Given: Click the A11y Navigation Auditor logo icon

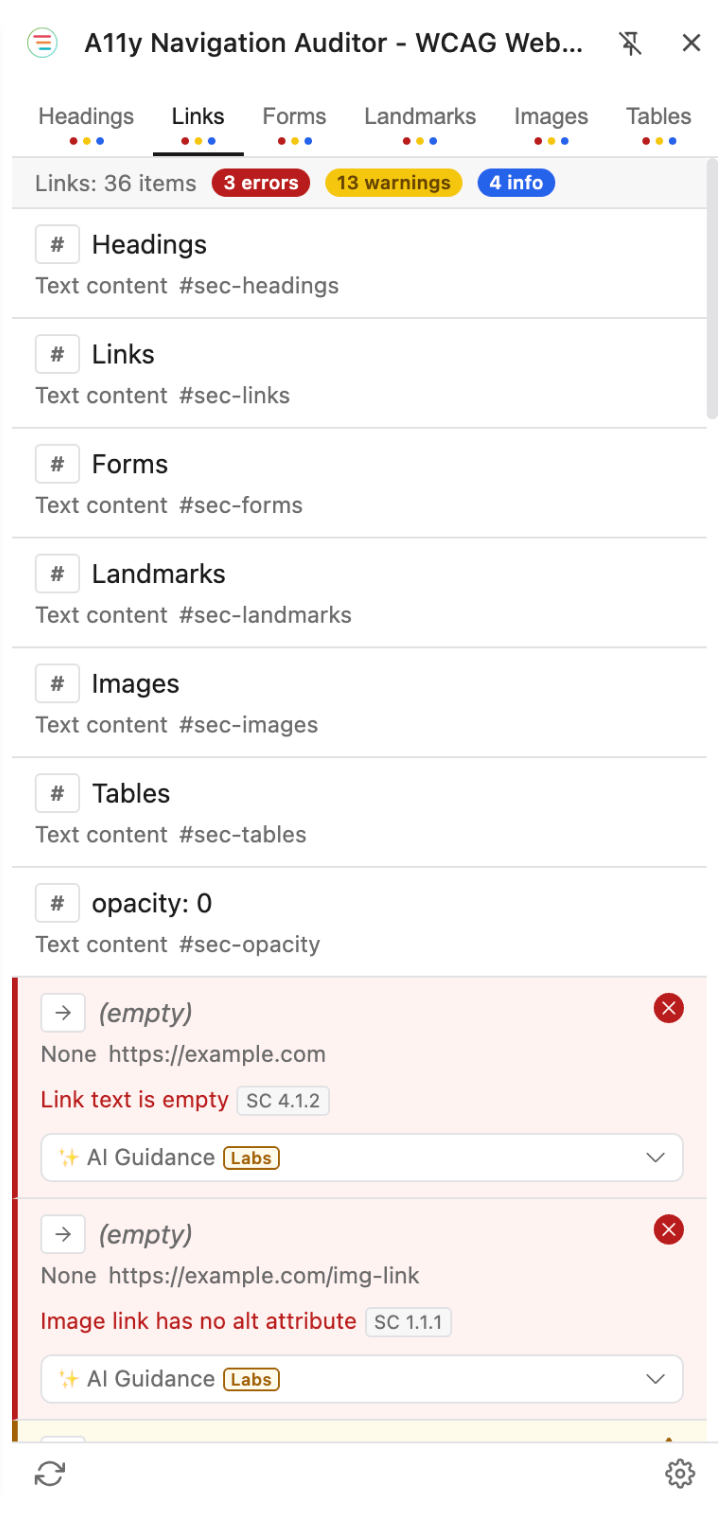Looking at the screenshot, I should [x=42, y=43].
